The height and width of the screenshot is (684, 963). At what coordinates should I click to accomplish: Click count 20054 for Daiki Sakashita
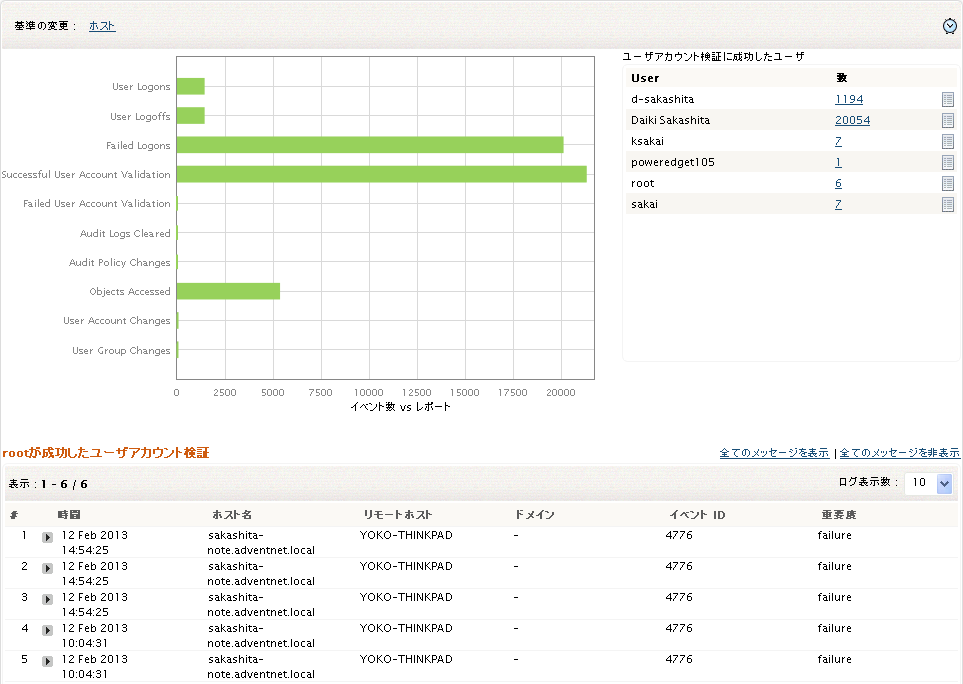pyautogui.click(x=852, y=121)
